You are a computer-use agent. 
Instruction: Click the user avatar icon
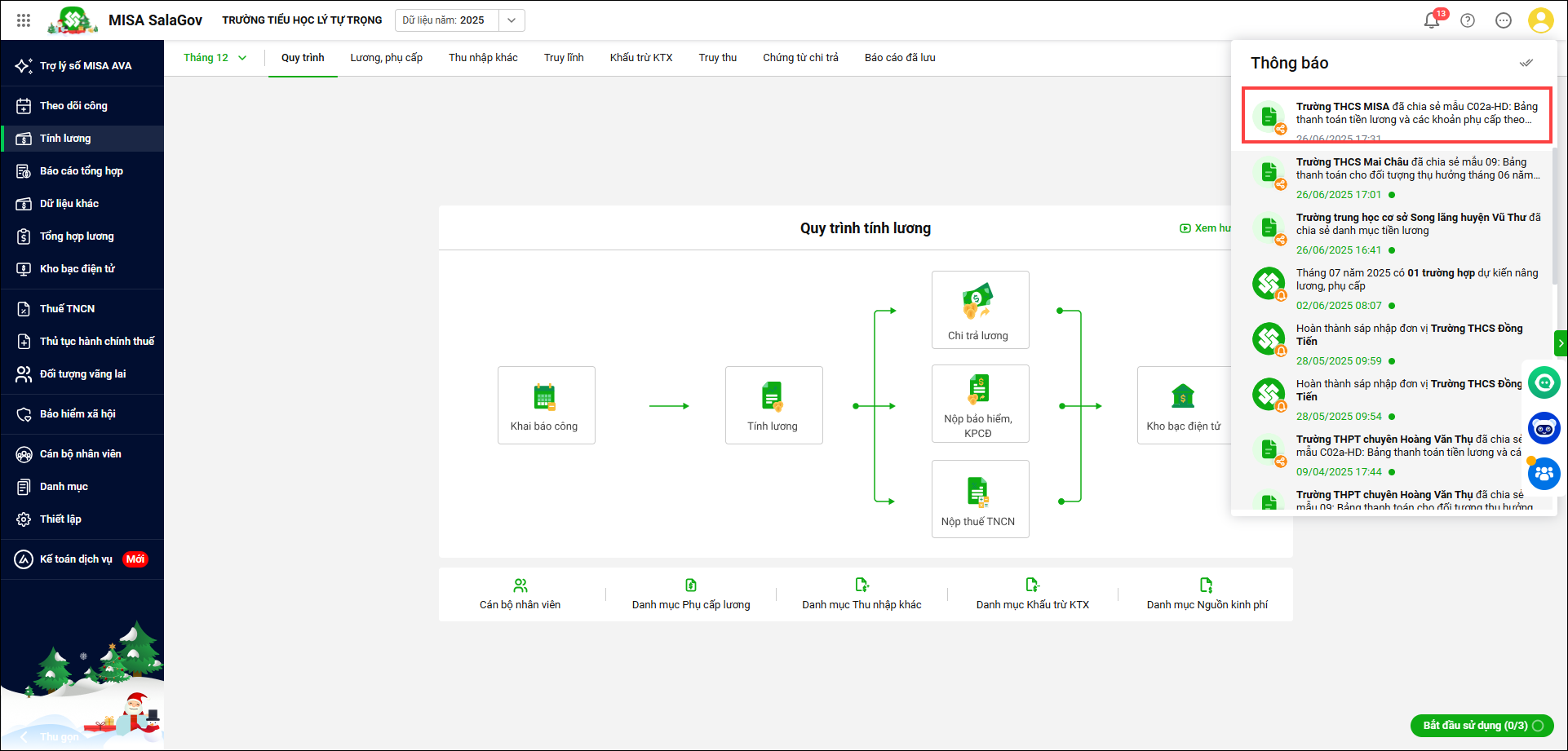tap(1540, 20)
